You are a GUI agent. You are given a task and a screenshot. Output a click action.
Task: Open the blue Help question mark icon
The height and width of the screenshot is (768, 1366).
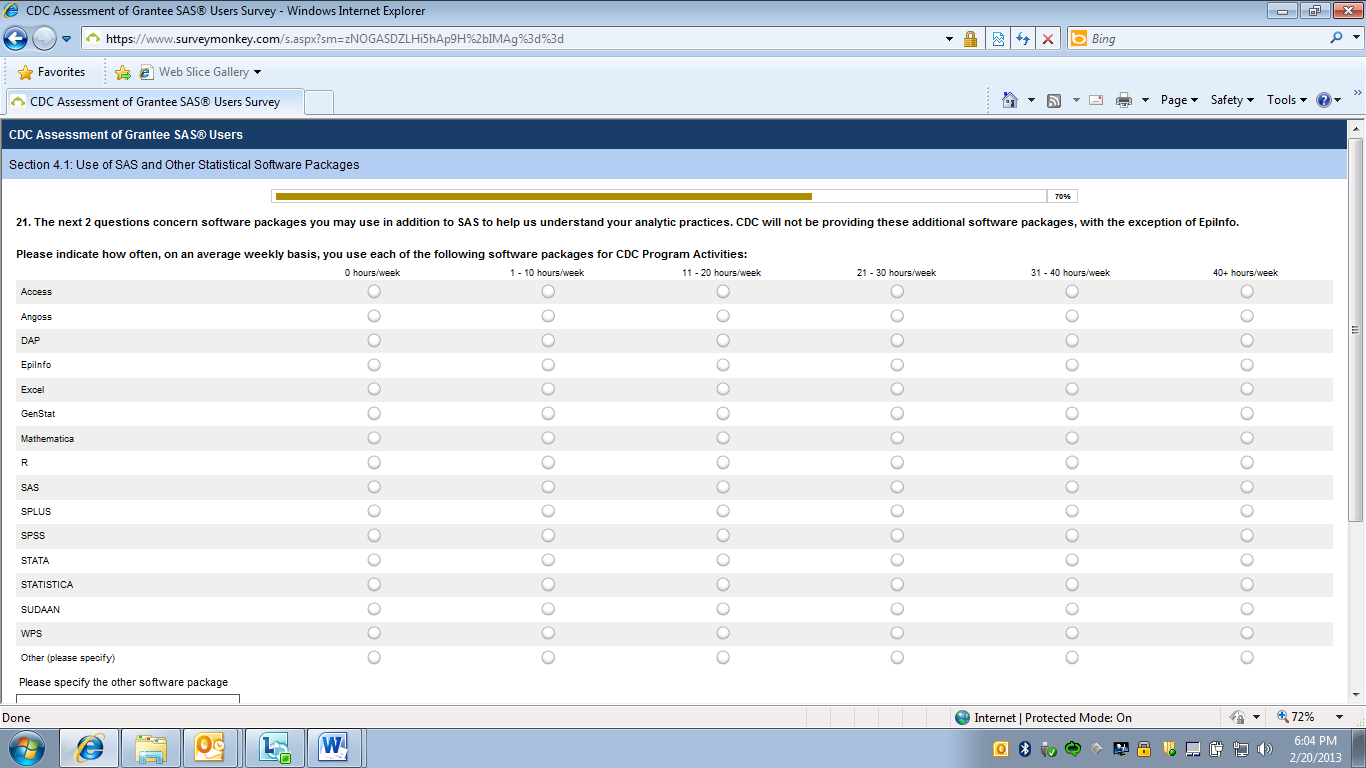[1324, 100]
